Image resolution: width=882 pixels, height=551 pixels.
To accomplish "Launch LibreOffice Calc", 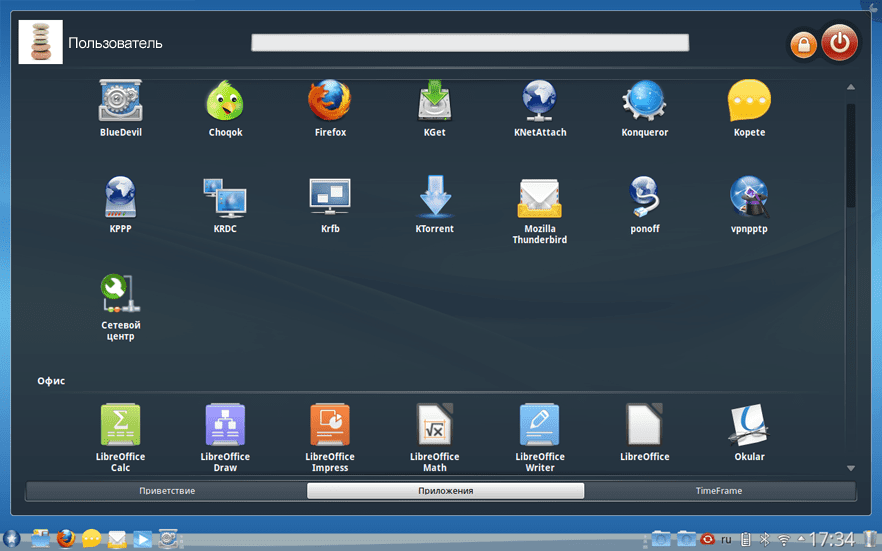I will [x=120, y=437].
